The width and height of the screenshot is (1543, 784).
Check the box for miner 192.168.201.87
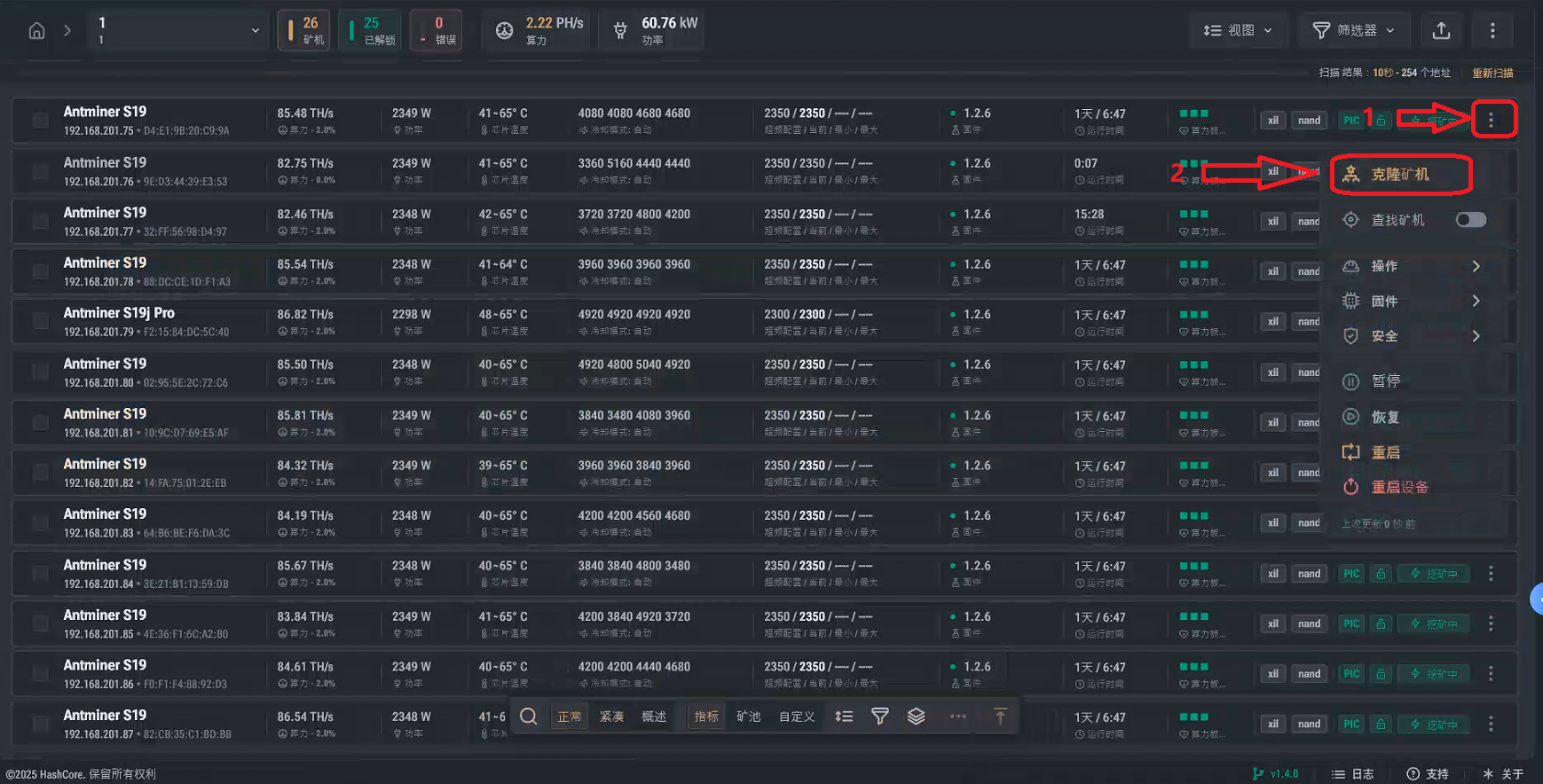pos(41,725)
